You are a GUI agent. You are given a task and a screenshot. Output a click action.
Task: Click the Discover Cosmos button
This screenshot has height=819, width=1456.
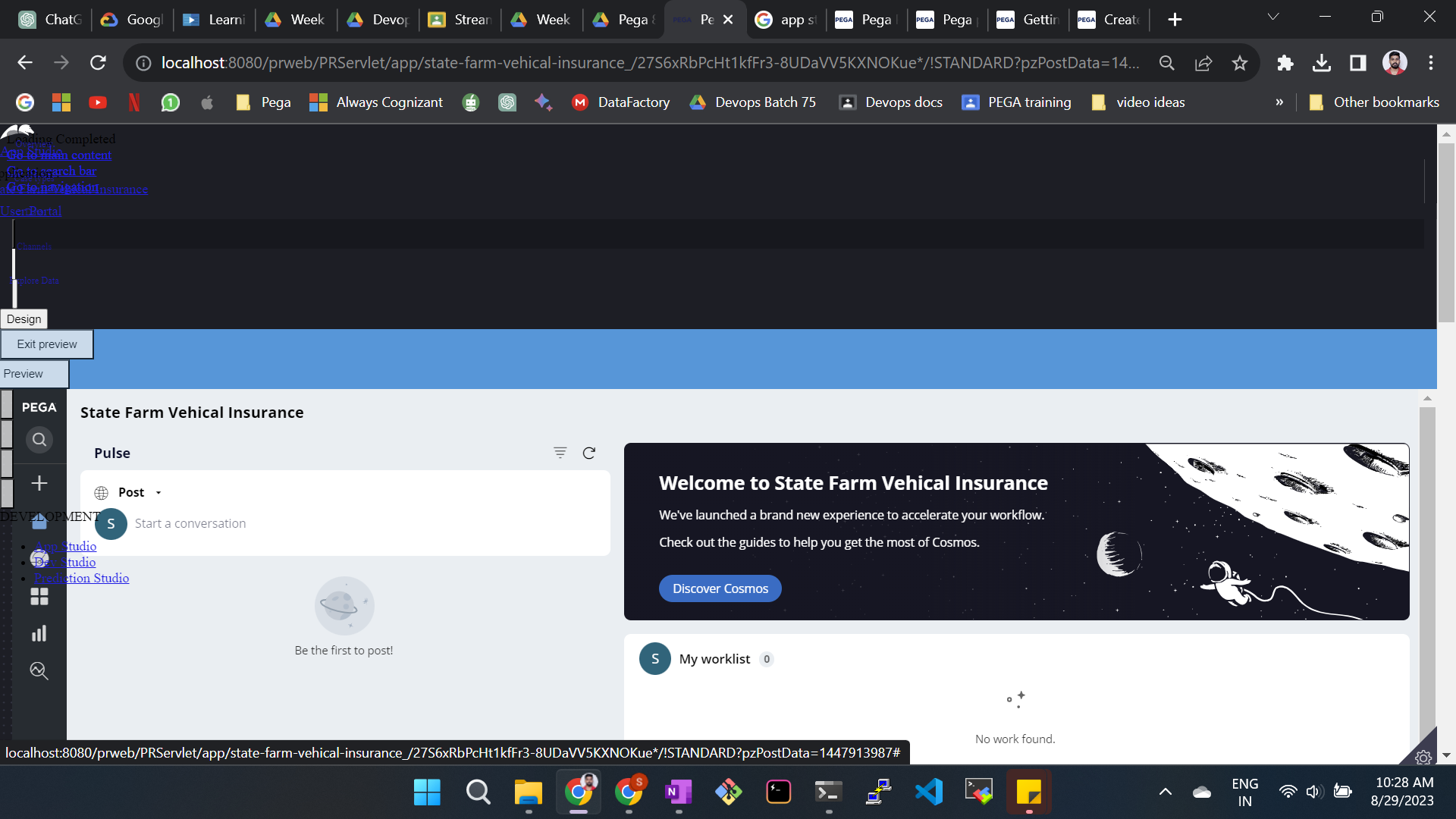coord(719,588)
